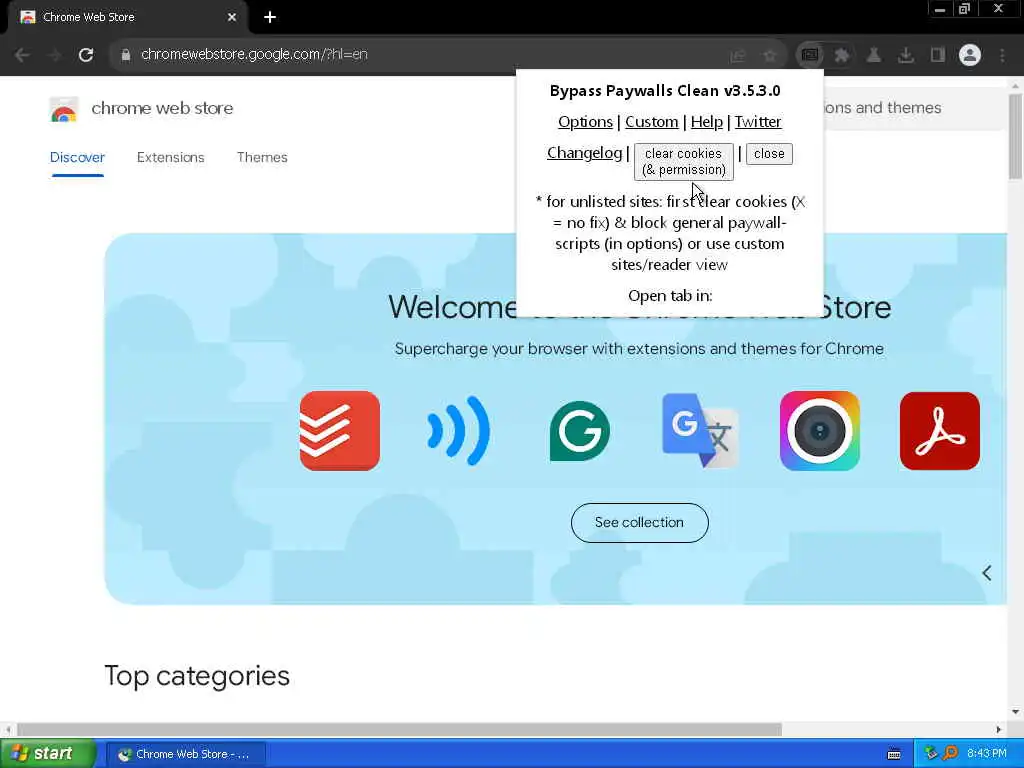The height and width of the screenshot is (768, 1024).
Task: Close the Chrome Web Store tab
Action: (232, 17)
